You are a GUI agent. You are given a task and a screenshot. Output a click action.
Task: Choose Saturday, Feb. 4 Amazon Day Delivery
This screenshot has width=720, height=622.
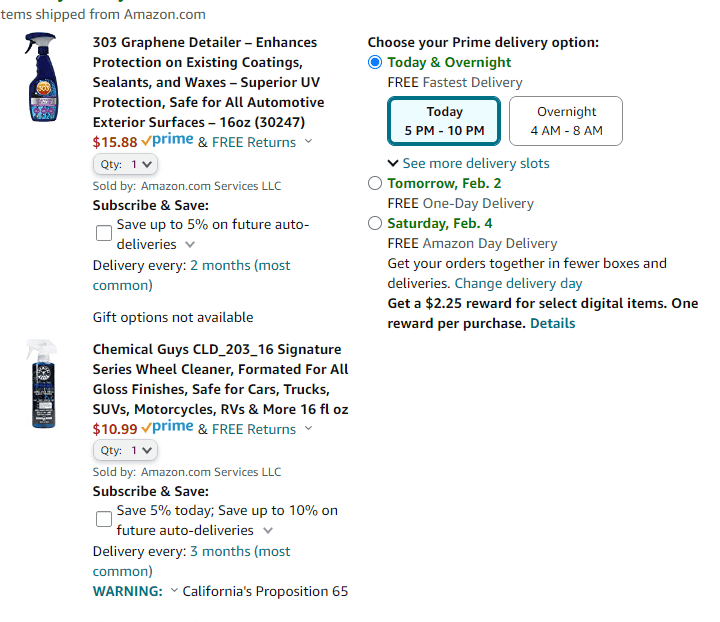(375, 223)
